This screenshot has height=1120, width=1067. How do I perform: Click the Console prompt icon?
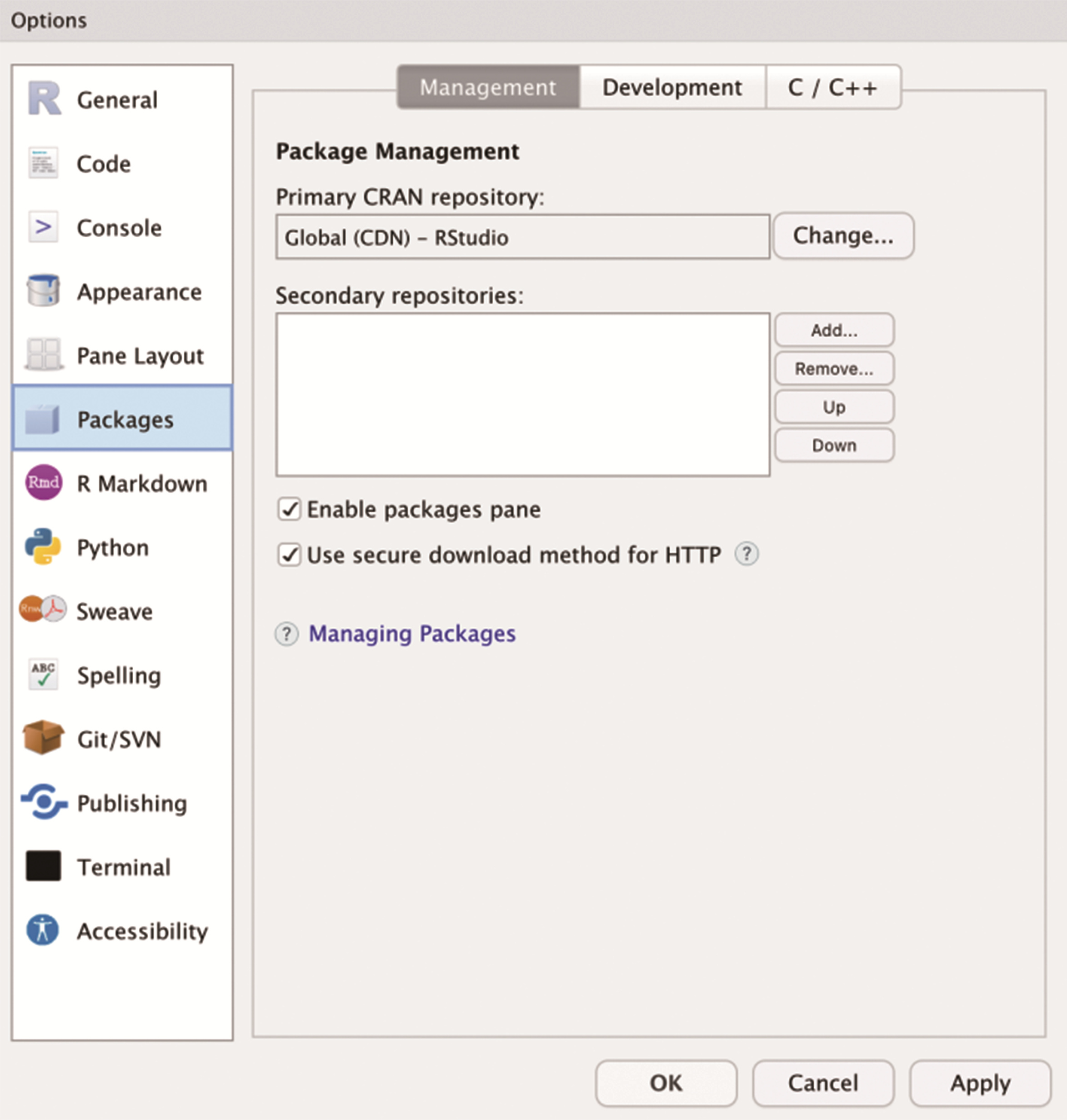(x=43, y=227)
